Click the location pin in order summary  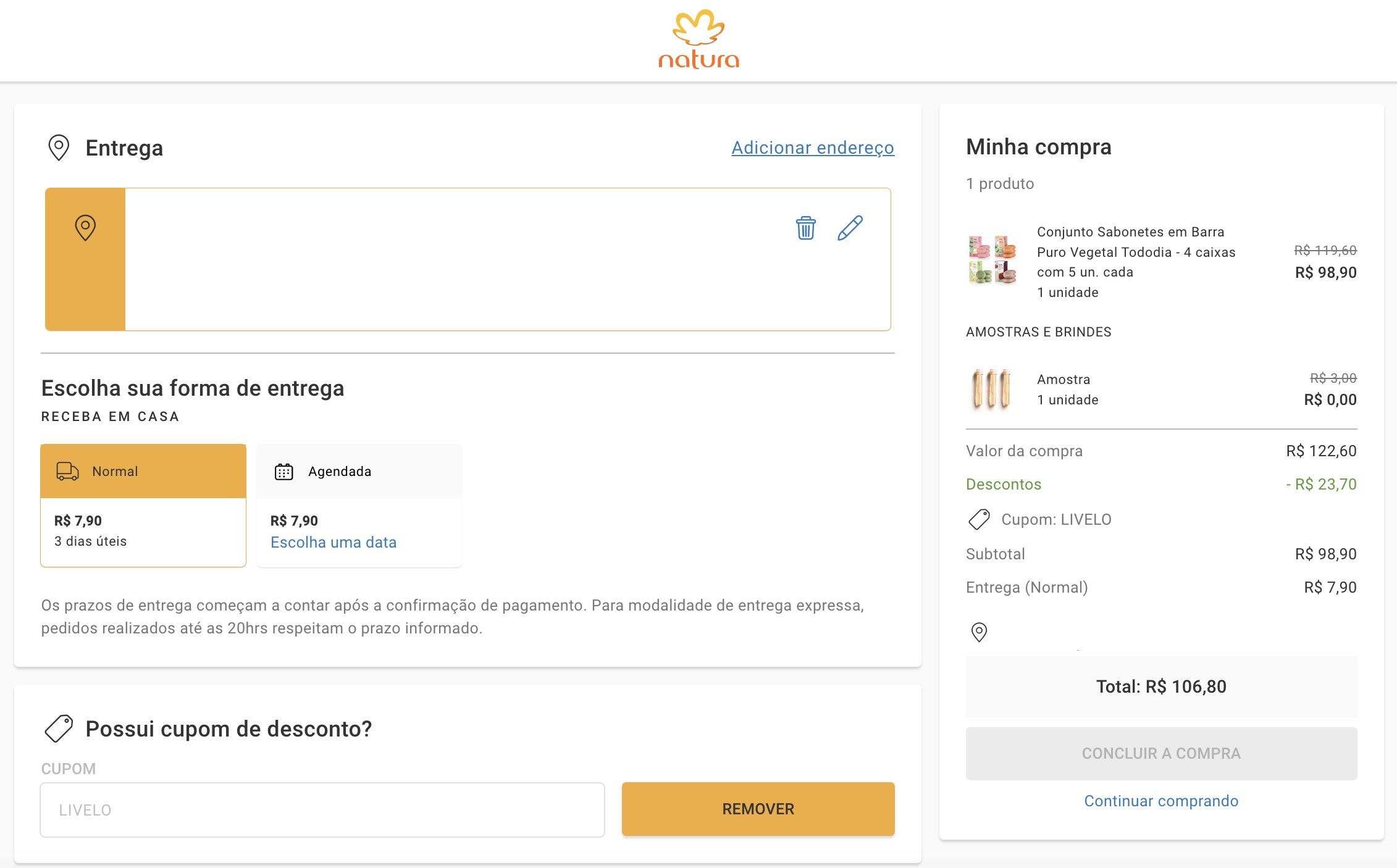click(x=979, y=632)
